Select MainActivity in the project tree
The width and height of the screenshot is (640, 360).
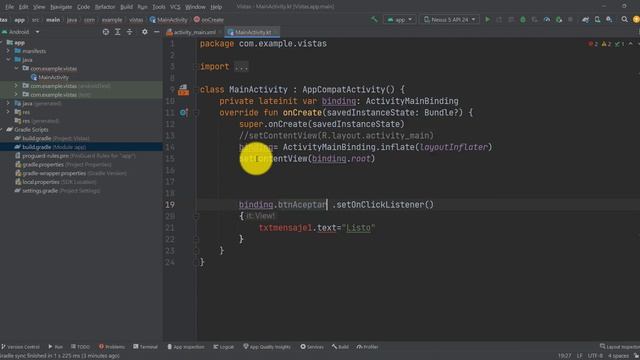pos(50,77)
